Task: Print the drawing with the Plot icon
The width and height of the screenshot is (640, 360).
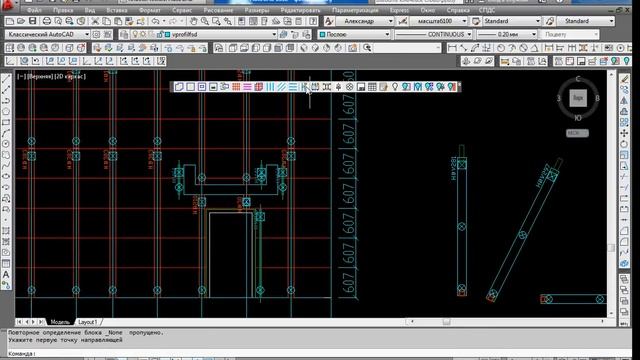Action: coord(47,21)
